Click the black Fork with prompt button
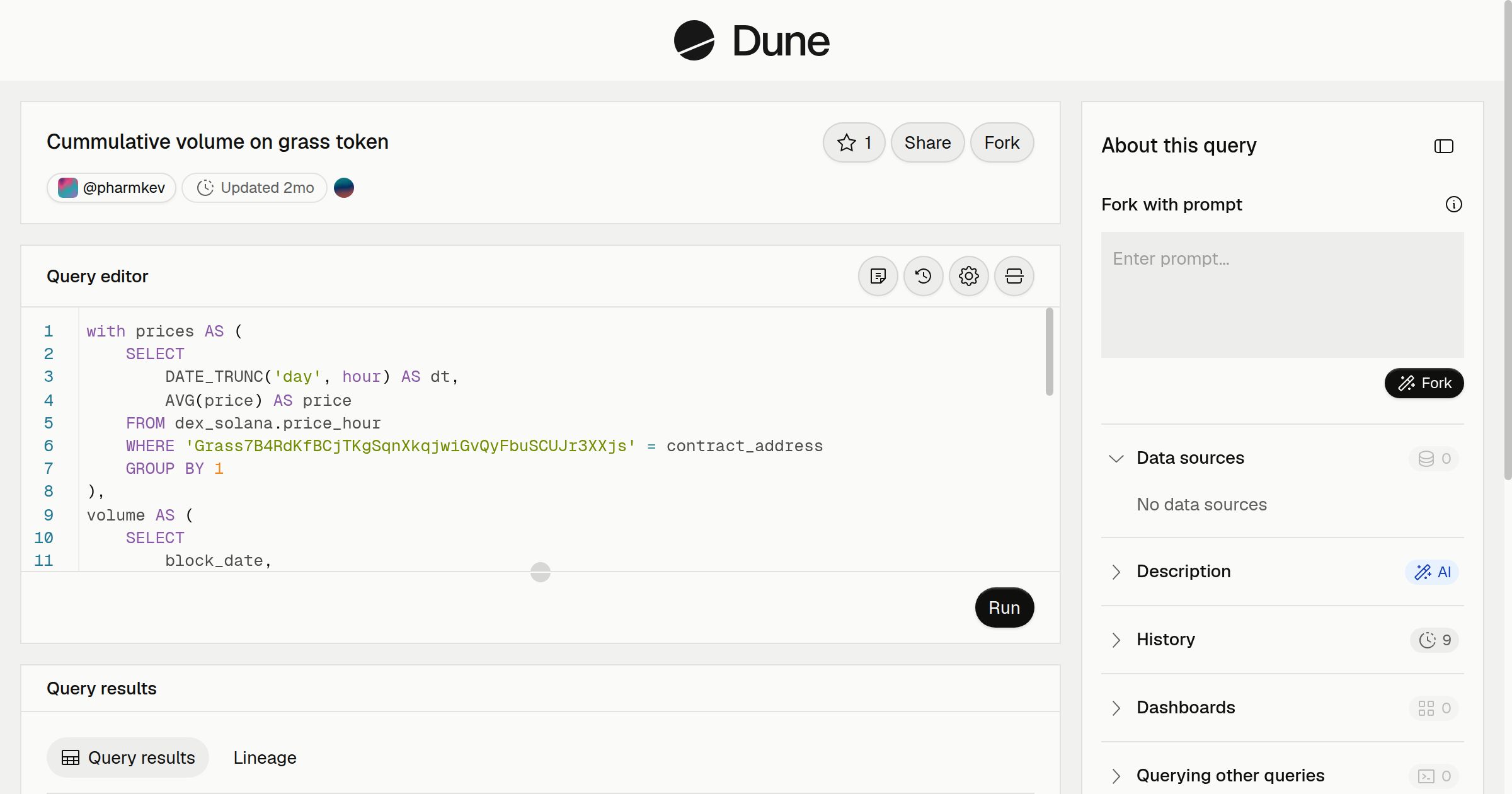 pyautogui.click(x=1424, y=383)
